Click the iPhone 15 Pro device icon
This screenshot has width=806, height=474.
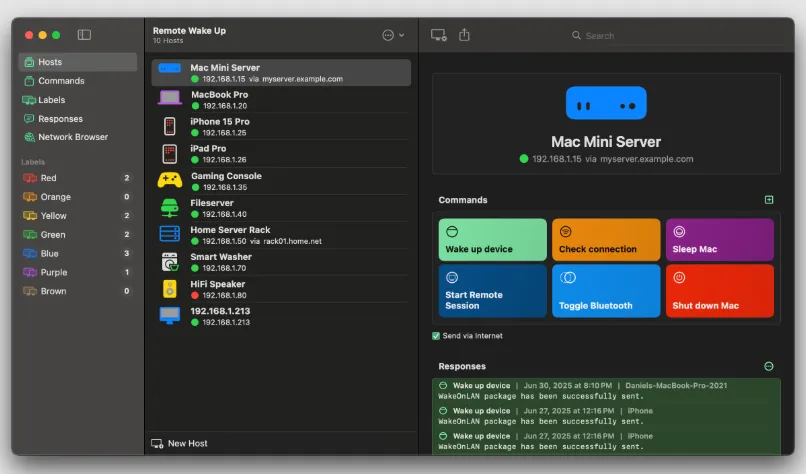170,126
